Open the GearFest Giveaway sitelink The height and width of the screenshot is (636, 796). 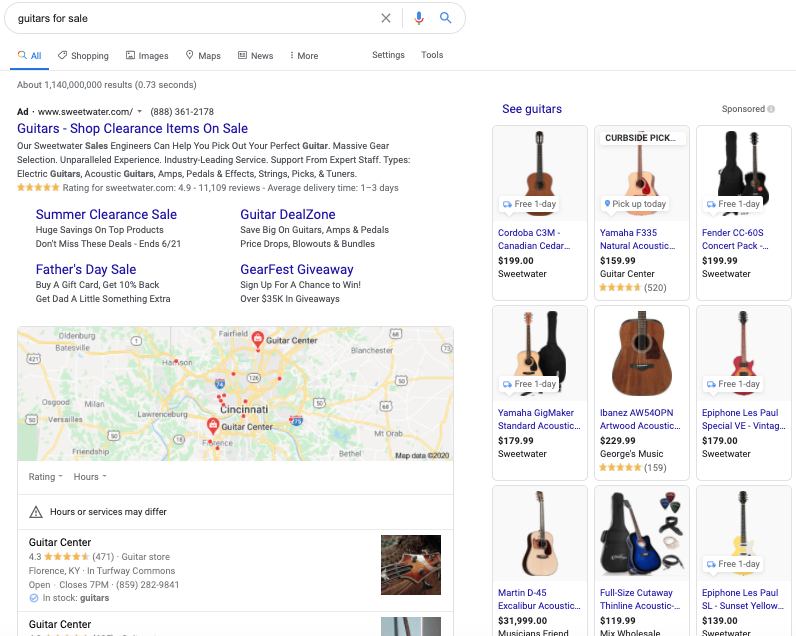(x=297, y=269)
